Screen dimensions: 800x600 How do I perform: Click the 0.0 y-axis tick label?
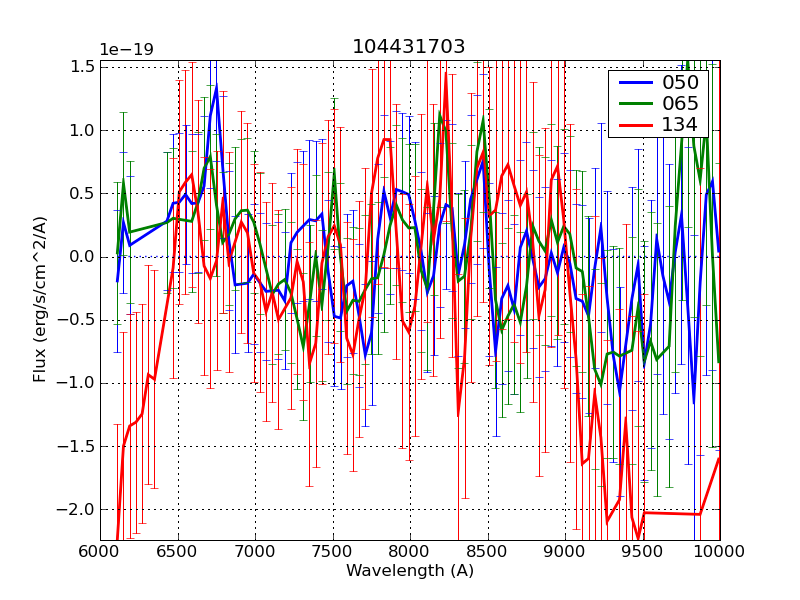(82, 257)
